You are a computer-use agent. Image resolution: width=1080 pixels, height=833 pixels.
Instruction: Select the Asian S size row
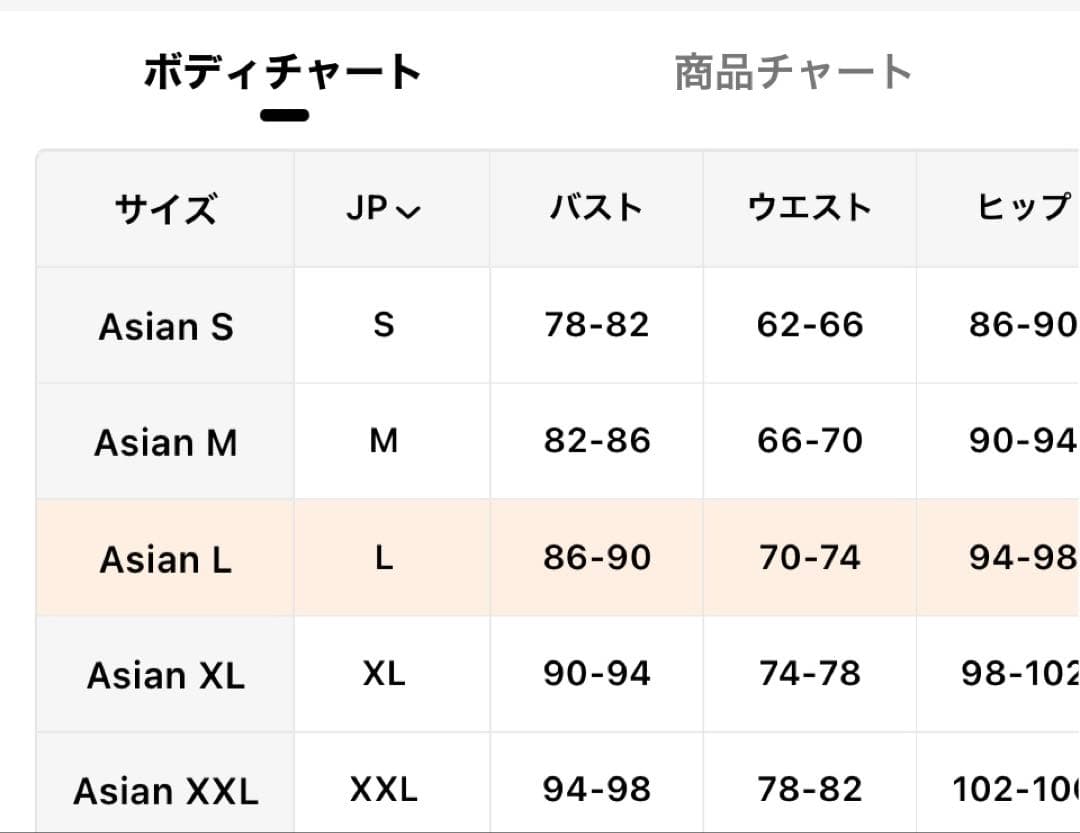point(557,325)
